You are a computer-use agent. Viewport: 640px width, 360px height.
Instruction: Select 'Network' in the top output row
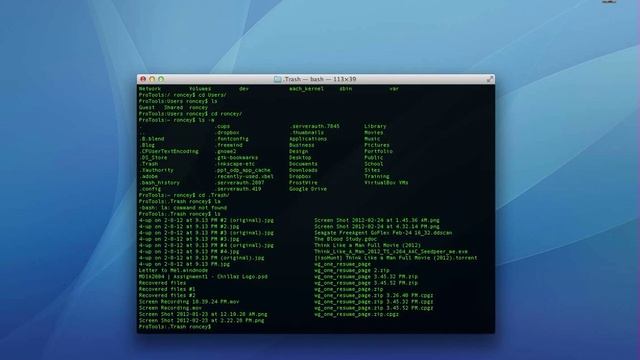click(x=150, y=89)
